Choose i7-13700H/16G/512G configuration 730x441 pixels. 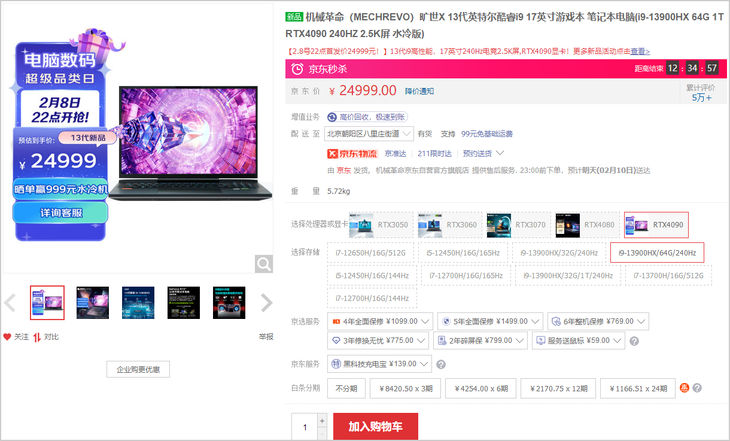point(668,276)
